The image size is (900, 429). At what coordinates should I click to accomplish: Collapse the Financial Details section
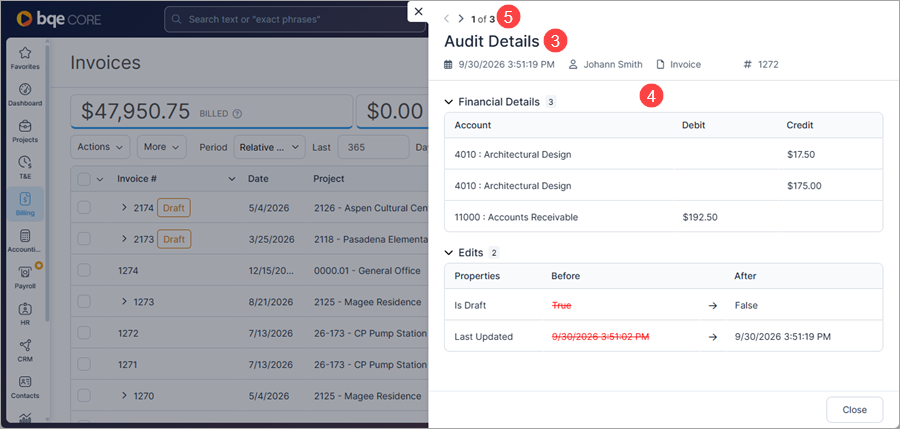[x=449, y=102]
